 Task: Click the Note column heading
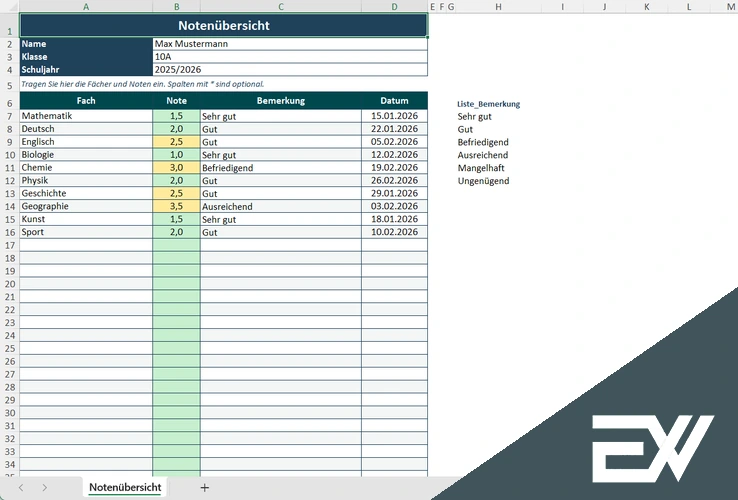pos(176,101)
